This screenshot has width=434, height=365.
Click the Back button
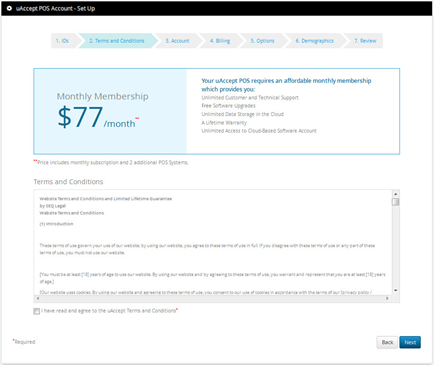[387, 342]
